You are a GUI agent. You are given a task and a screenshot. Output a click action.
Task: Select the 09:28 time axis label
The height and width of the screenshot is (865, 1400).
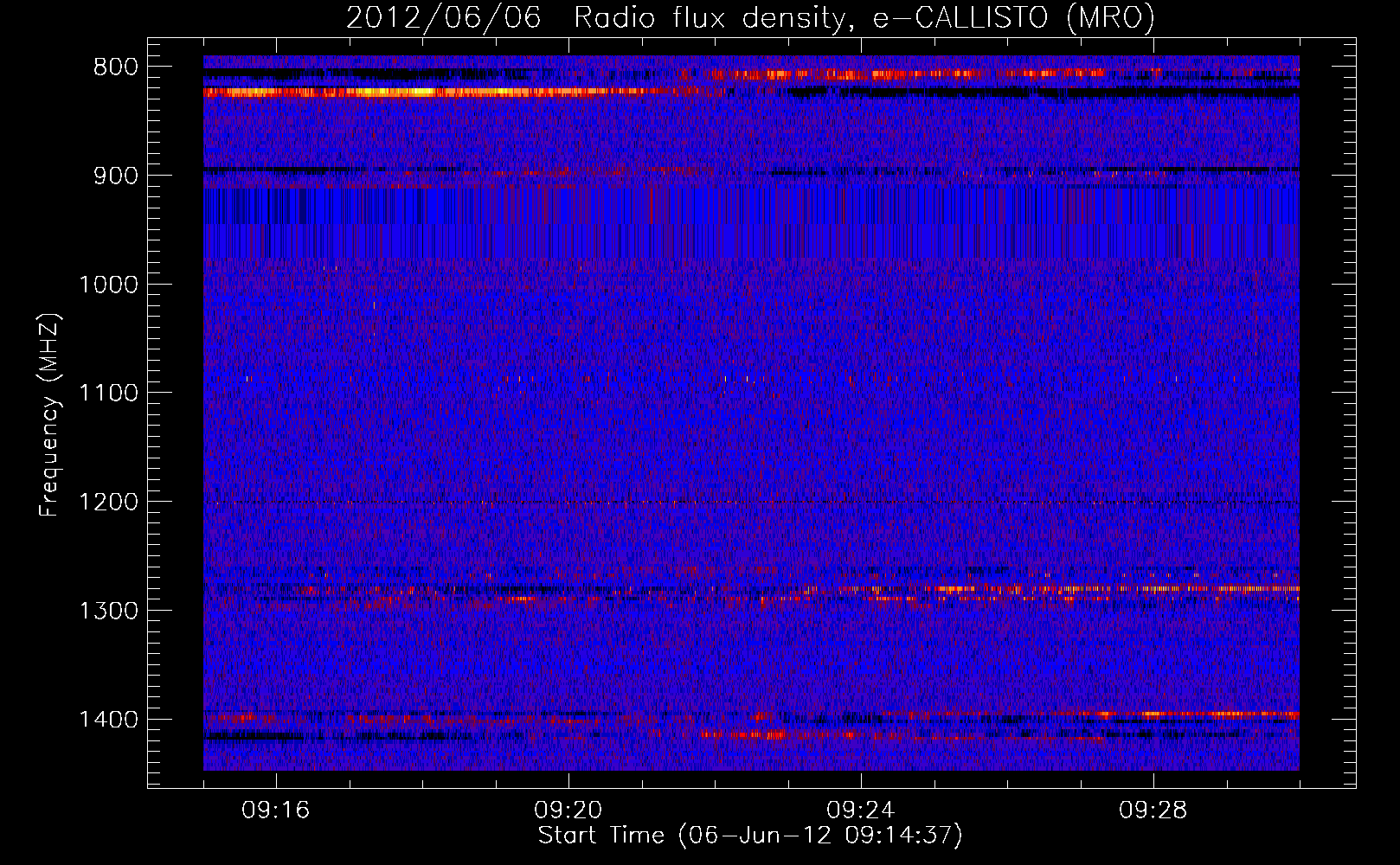click(1153, 811)
